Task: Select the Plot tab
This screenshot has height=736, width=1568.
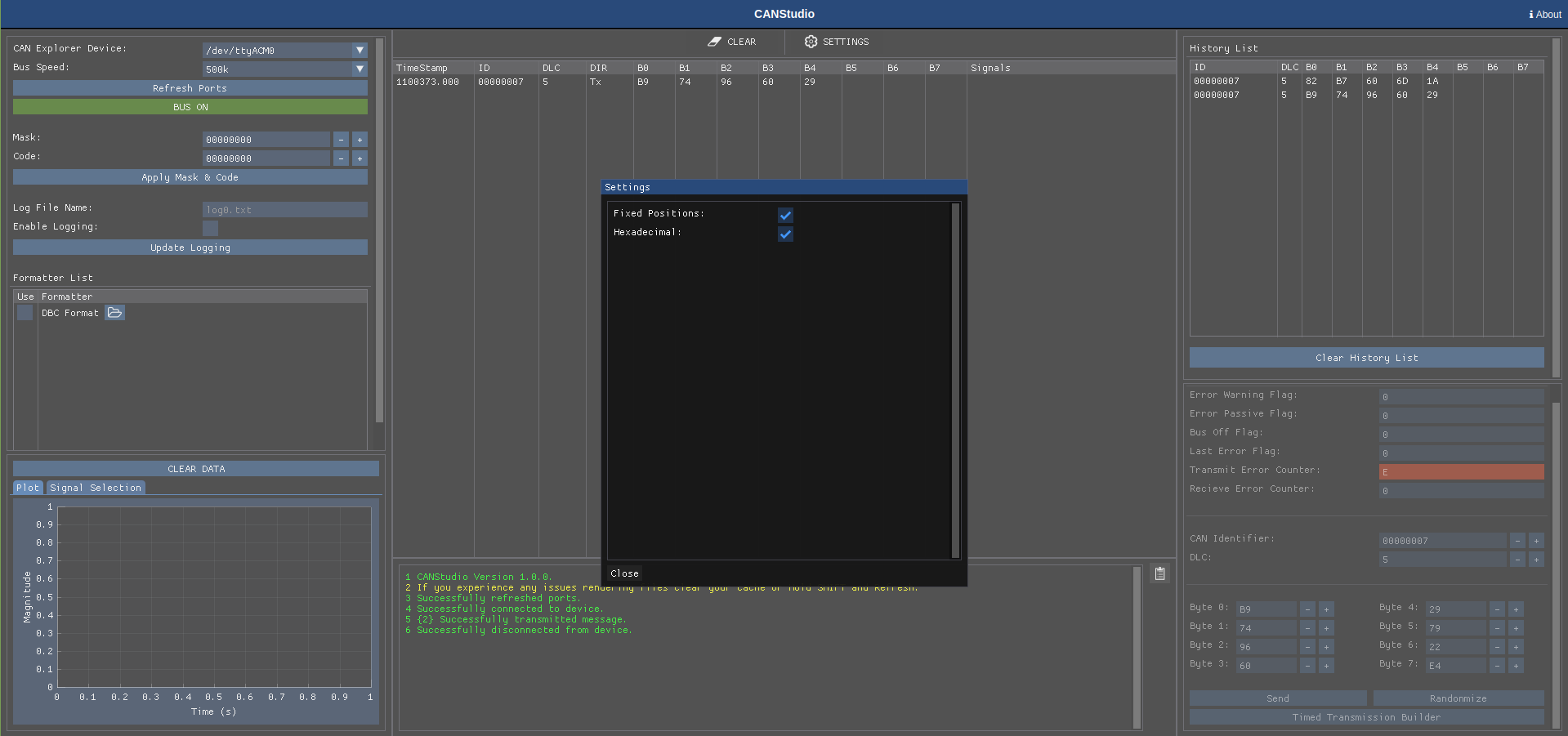Action: coord(28,488)
